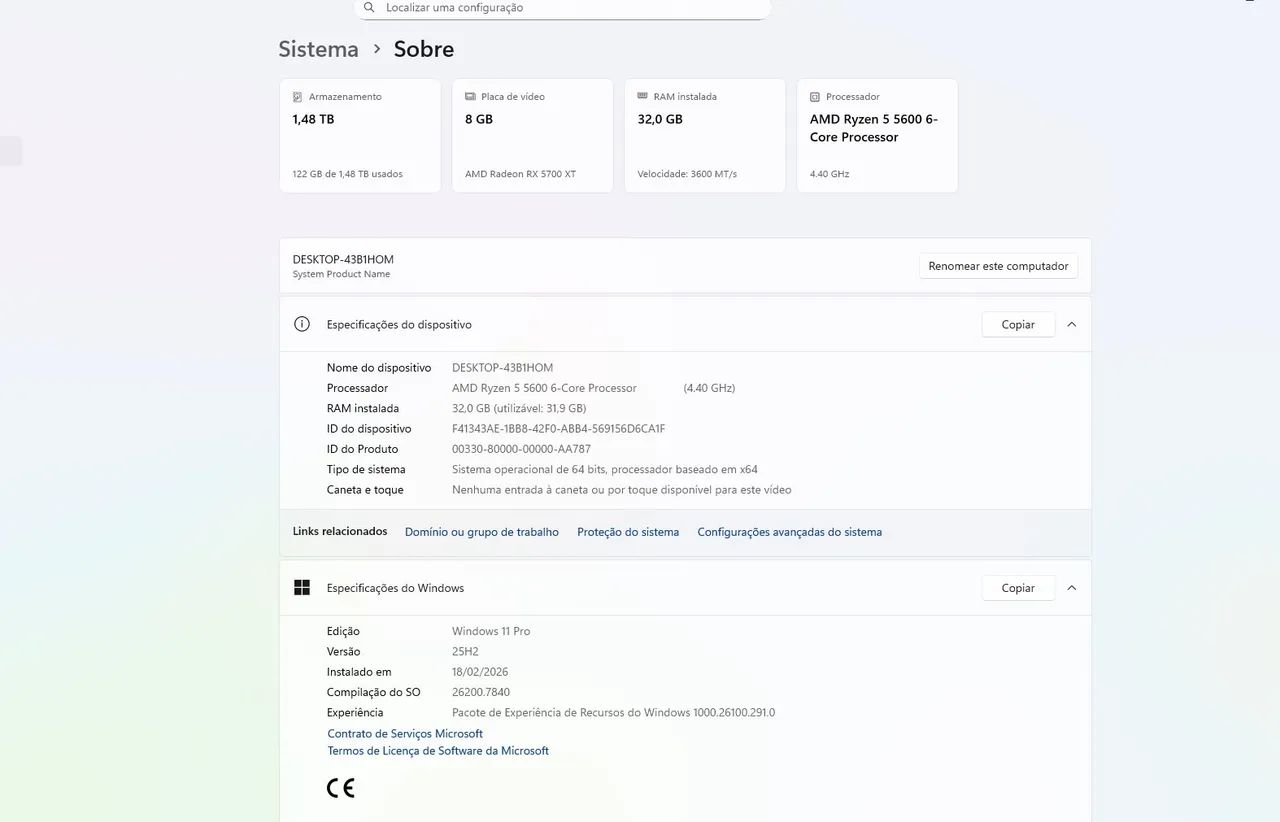Click the ID do Produto value '00330-80000-00000-AA787'
The image size is (1280, 822).
tap(521, 449)
